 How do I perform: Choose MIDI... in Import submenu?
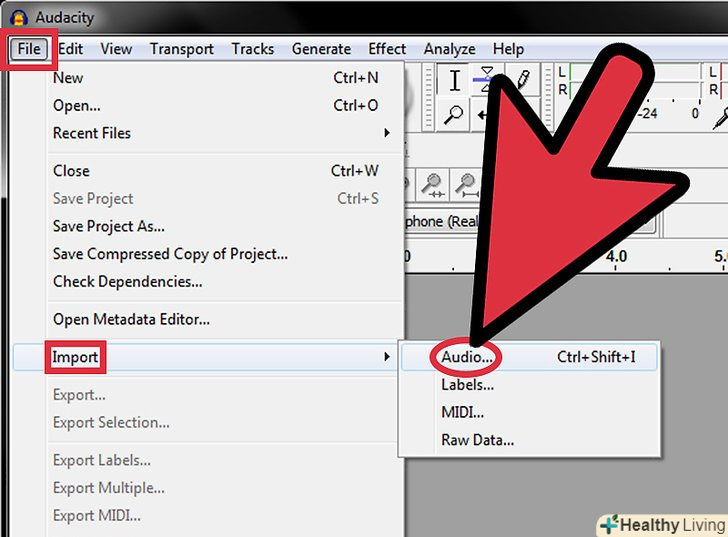tap(529, 413)
